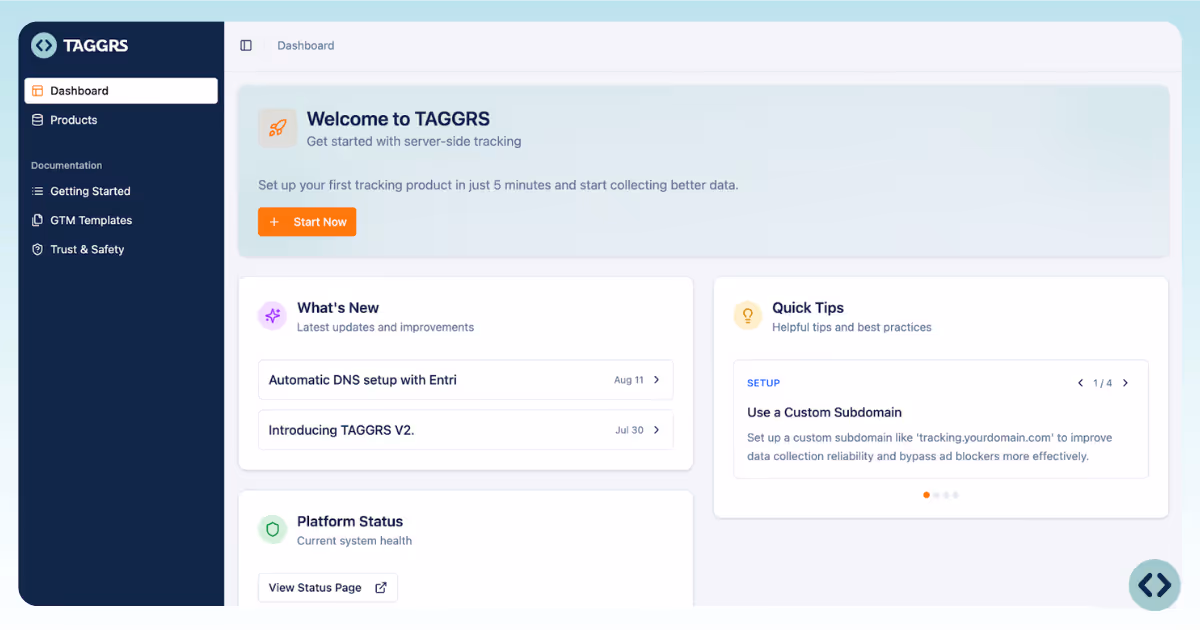Screen dimensions: 1200x630
Task: Expand chevron on the Aug 11 update row
Action: pos(657,380)
